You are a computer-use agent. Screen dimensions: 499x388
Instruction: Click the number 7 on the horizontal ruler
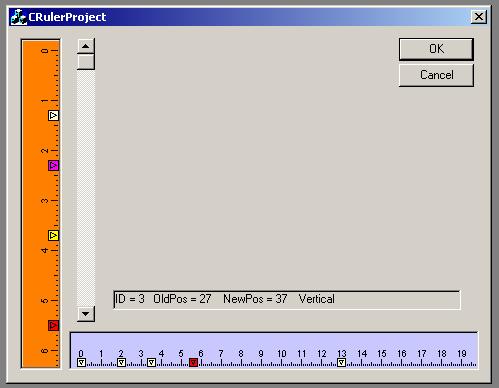click(x=221, y=353)
